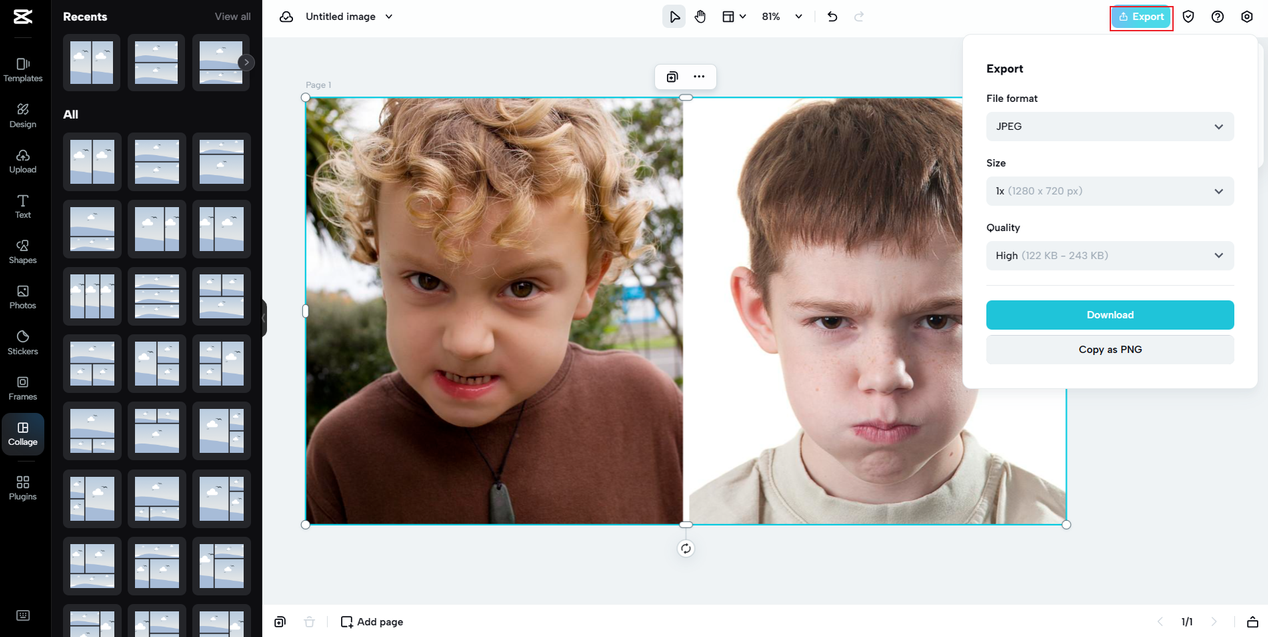Go to the previous page arrow
This screenshot has width=1268, height=637.
(1160, 622)
